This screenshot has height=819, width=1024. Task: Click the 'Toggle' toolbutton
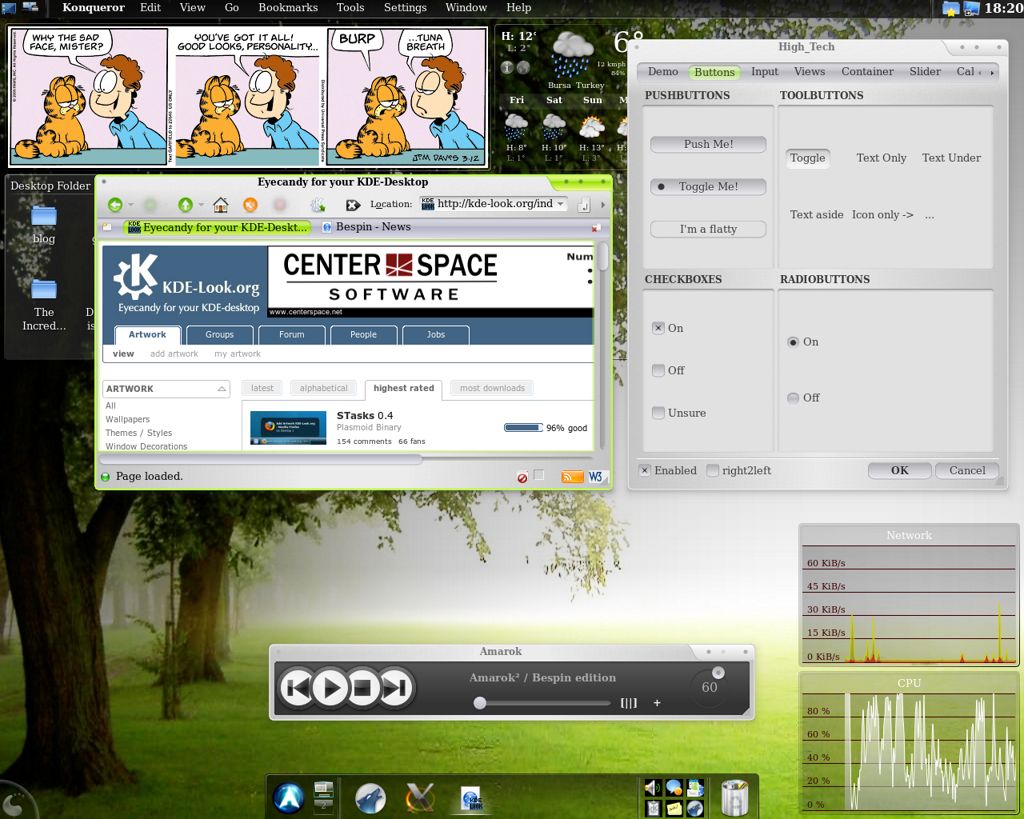point(807,158)
